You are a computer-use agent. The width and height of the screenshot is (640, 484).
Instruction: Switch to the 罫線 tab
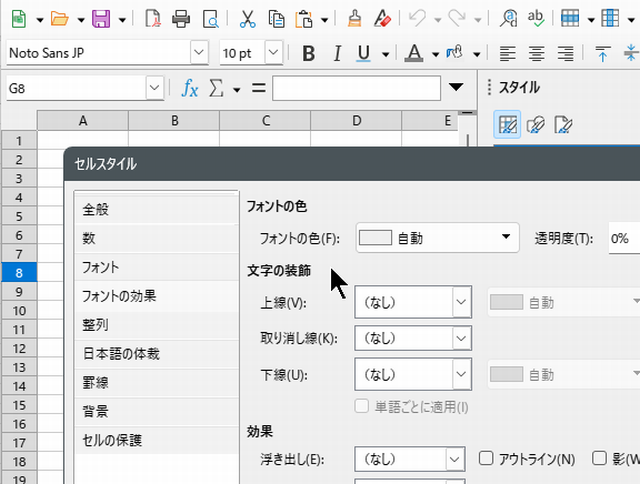point(96,382)
